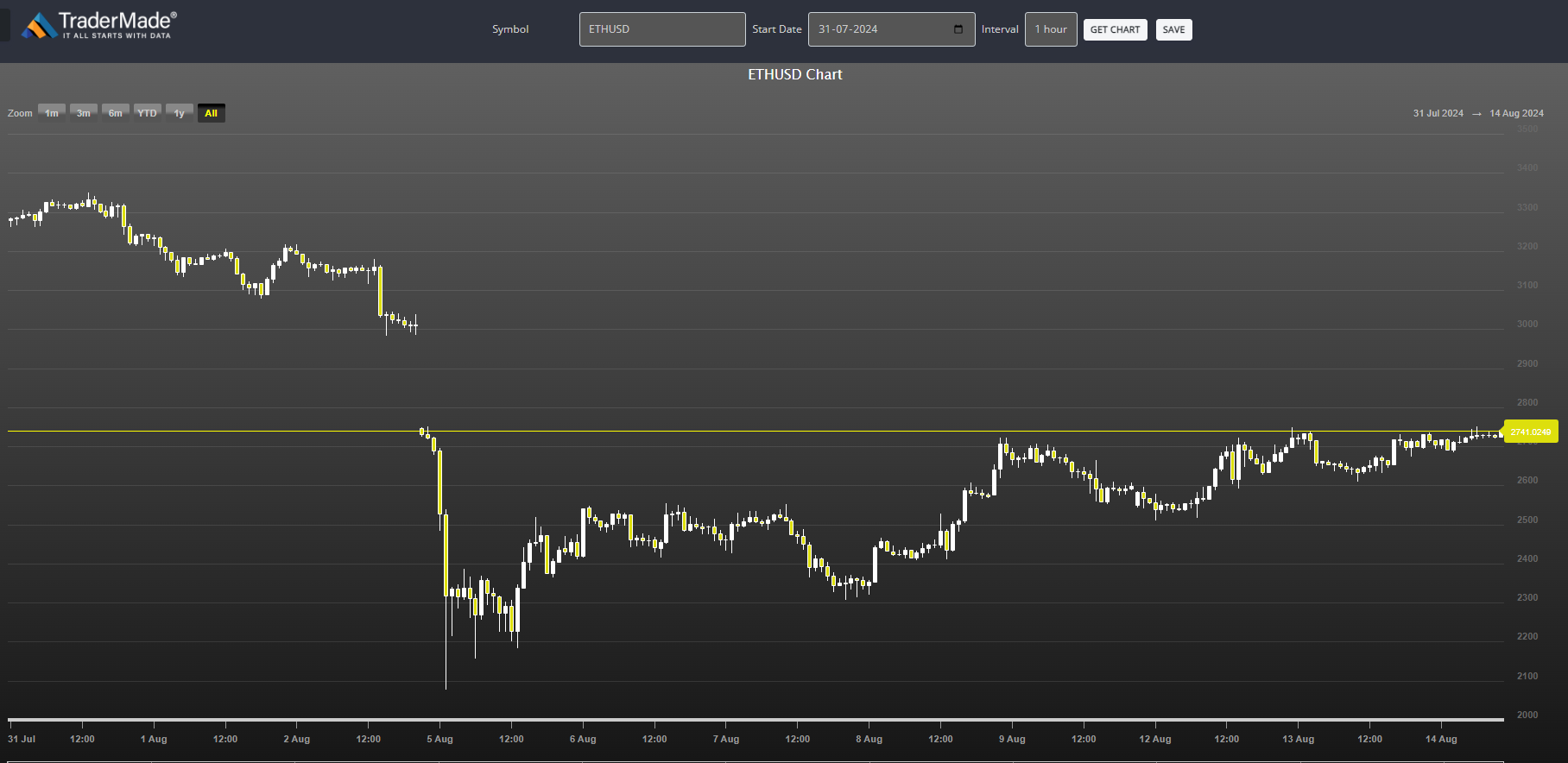Select the YTD zoom range
The image size is (1568, 763).
click(148, 113)
